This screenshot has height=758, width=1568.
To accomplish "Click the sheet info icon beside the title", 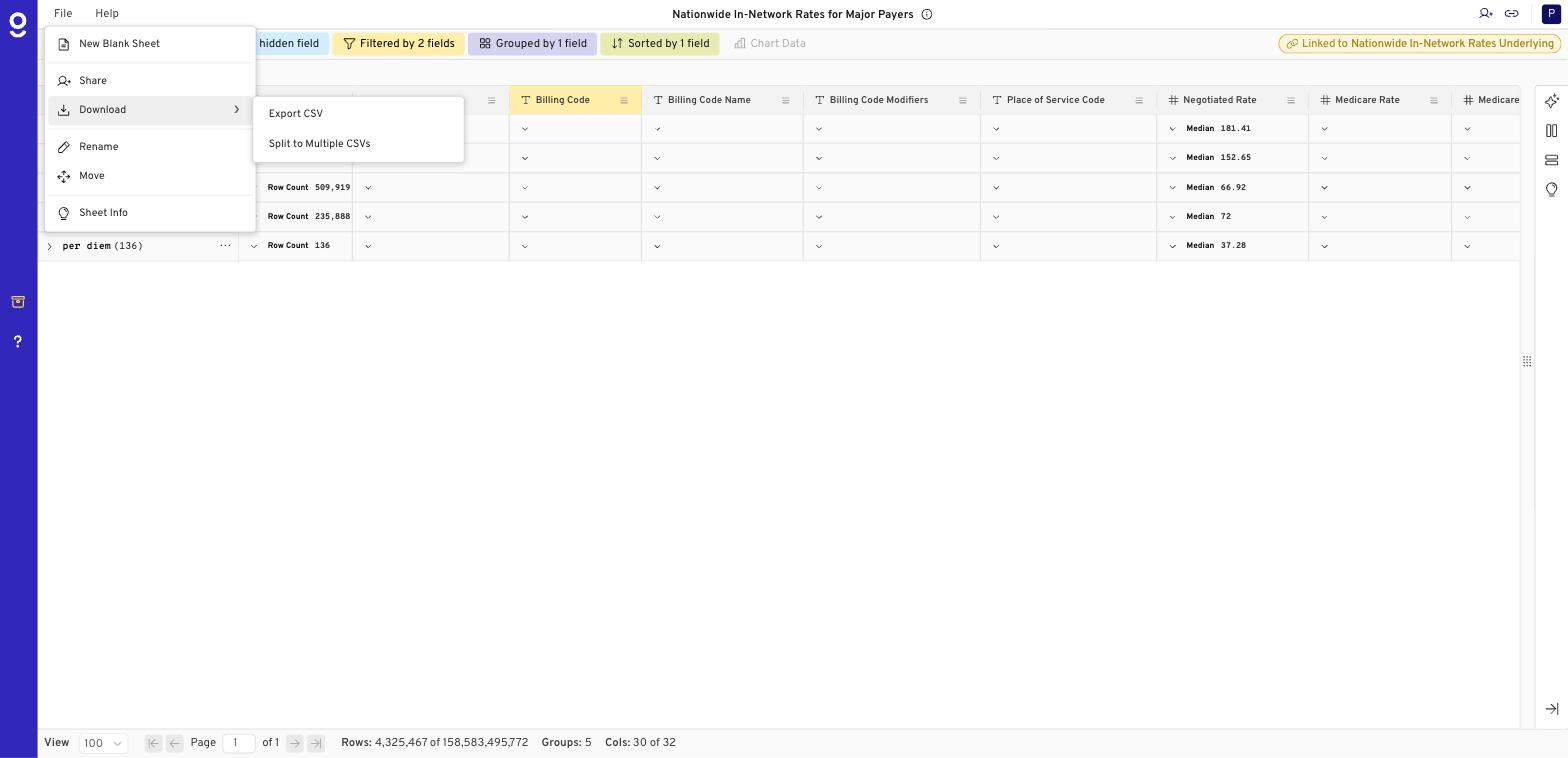I will (x=927, y=15).
